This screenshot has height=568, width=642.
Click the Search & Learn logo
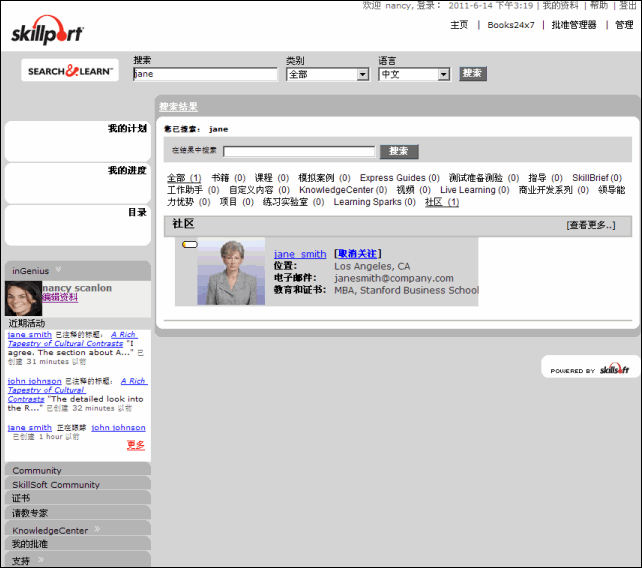tap(70, 70)
